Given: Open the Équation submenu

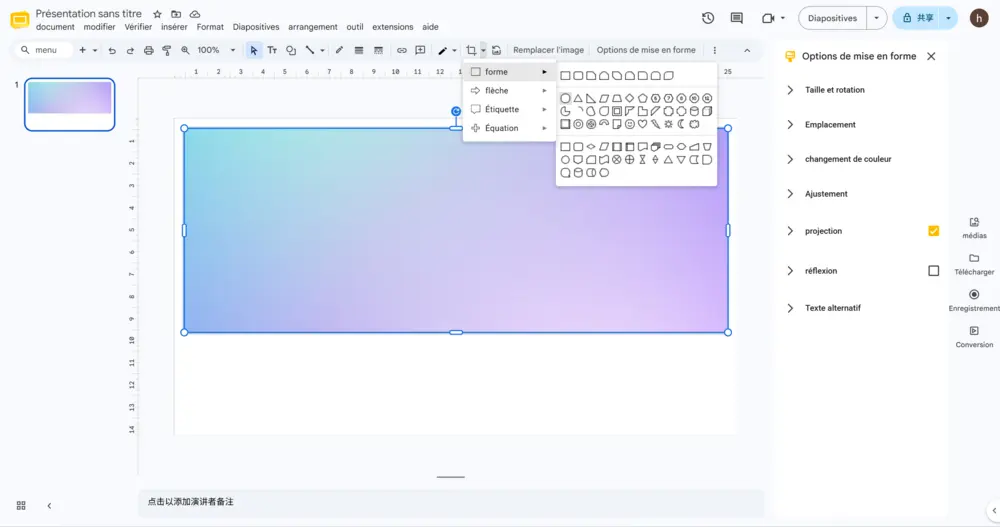Looking at the screenshot, I should point(509,128).
